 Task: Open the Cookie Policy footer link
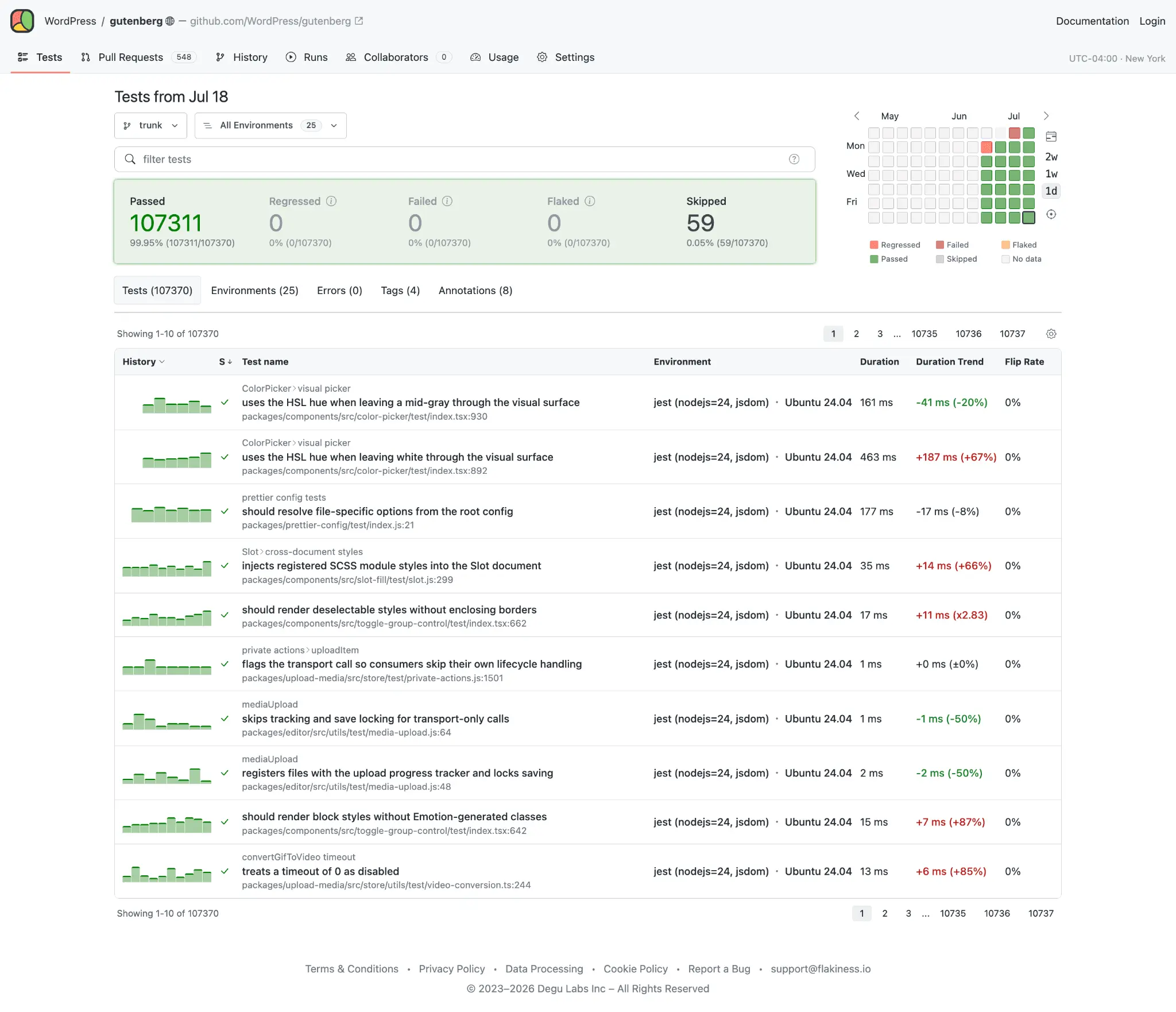click(636, 969)
